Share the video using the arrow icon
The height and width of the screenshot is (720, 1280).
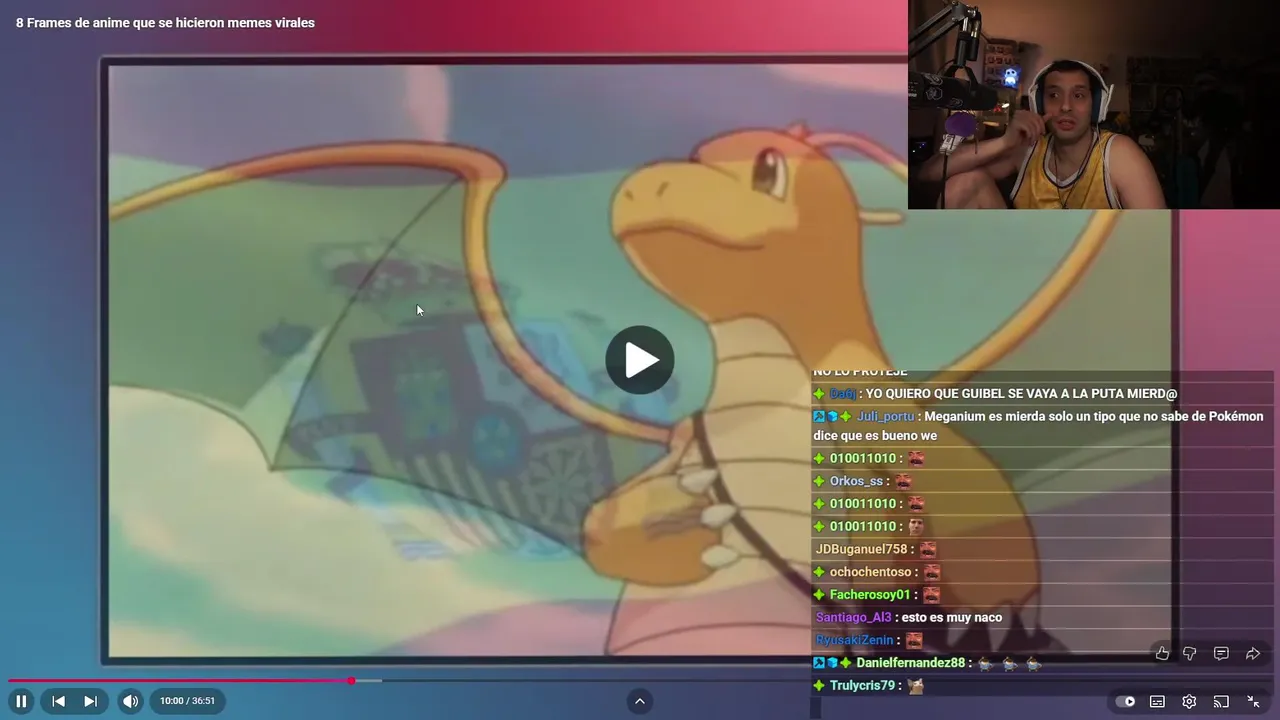pyautogui.click(x=1252, y=653)
